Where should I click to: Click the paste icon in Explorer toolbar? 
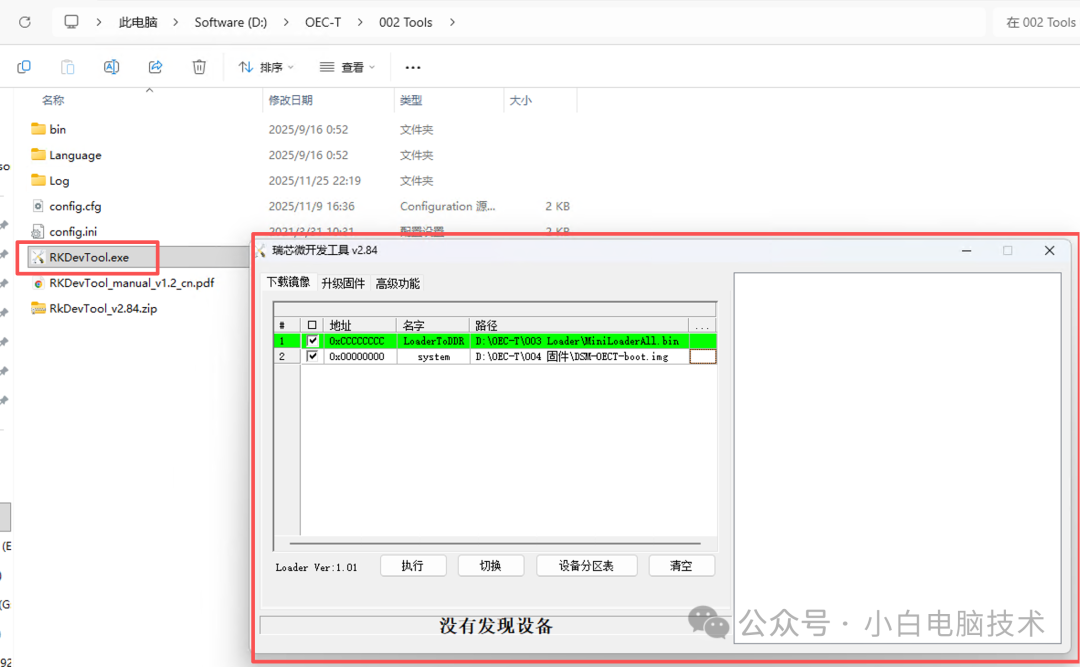pyautogui.click(x=68, y=67)
